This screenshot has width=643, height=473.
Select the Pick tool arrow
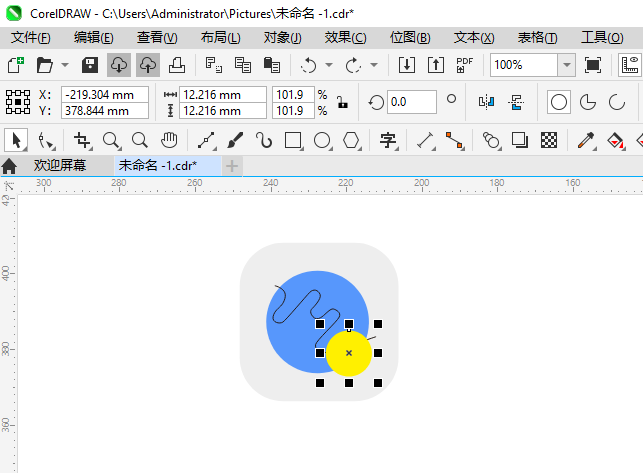[16, 140]
